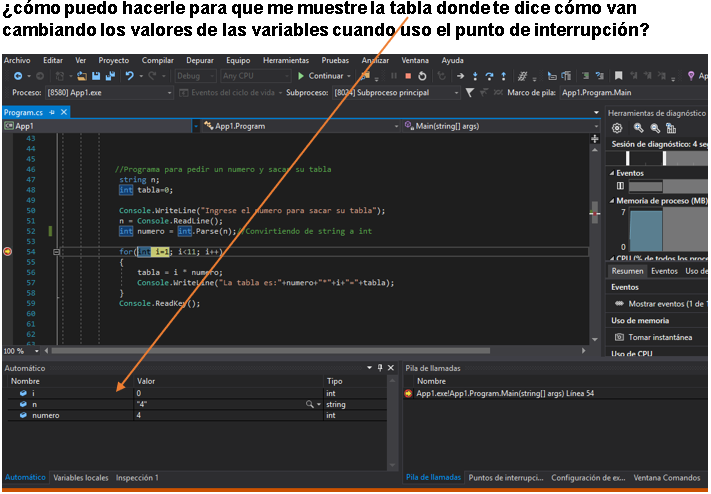Click the reset view chart icon in diagnostics
Viewport: 711px width, 494px height.
click(671, 128)
